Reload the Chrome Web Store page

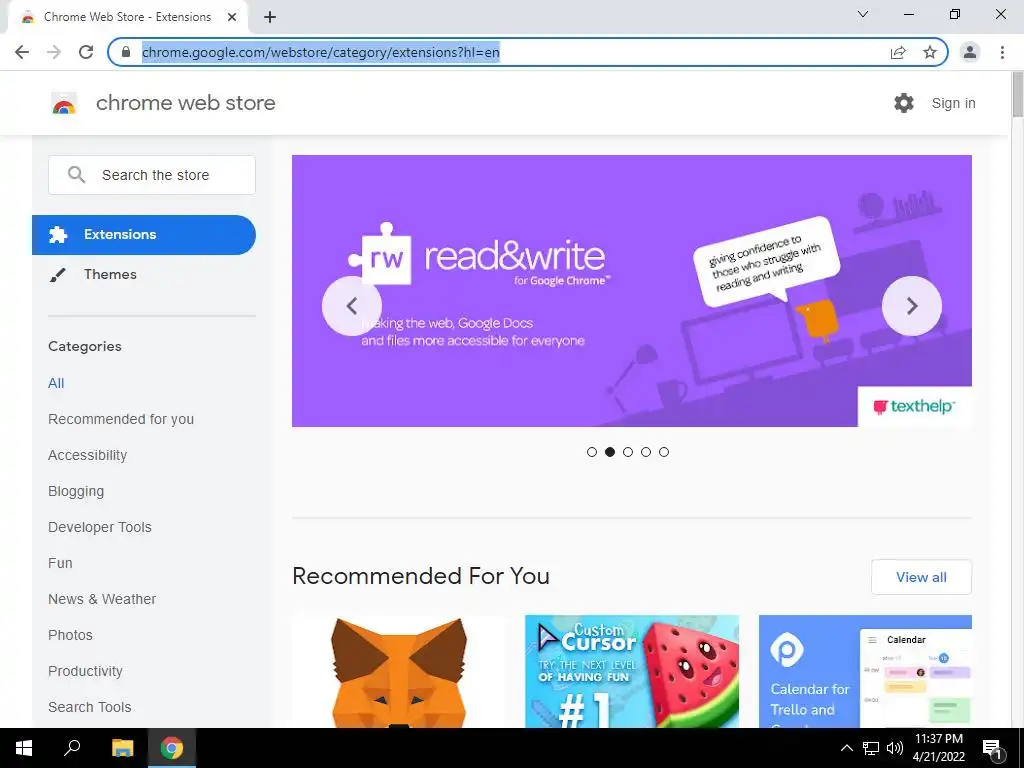pos(86,52)
